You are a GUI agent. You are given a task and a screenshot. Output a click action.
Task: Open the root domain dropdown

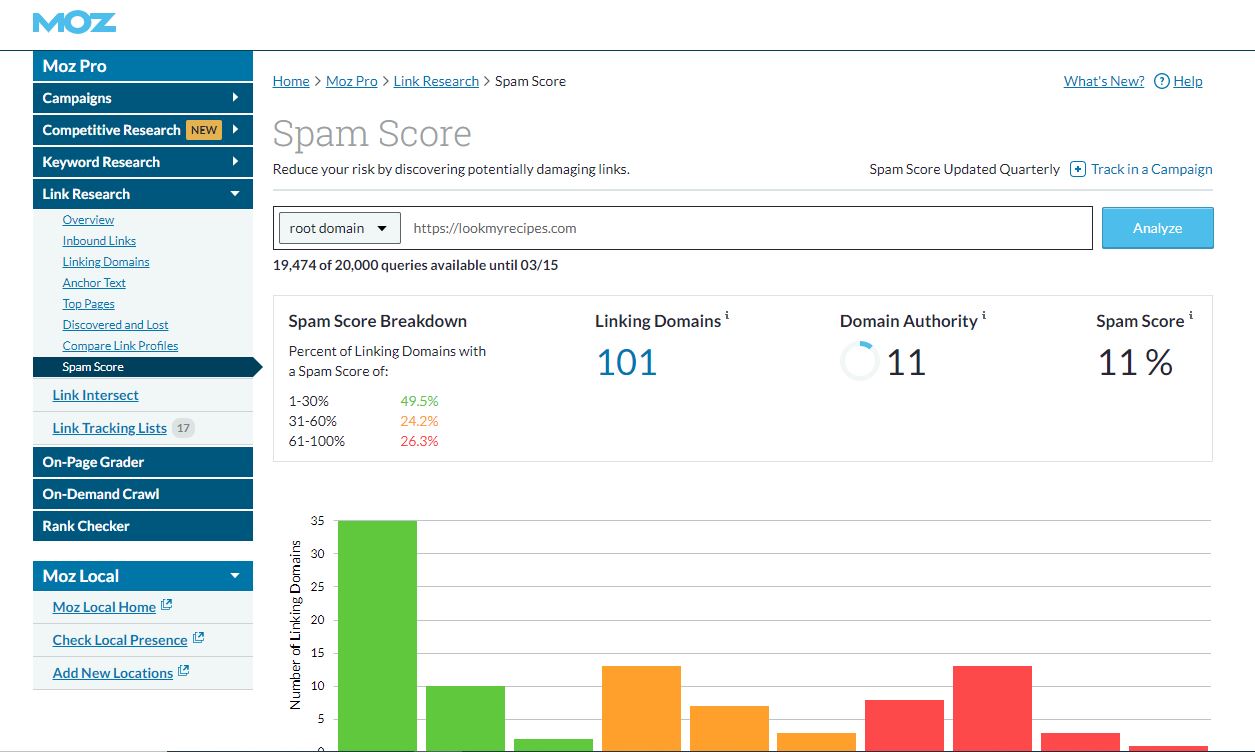[339, 227]
